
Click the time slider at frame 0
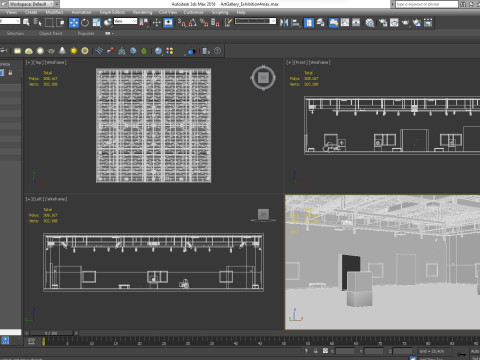pyautogui.click(x=51, y=333)
